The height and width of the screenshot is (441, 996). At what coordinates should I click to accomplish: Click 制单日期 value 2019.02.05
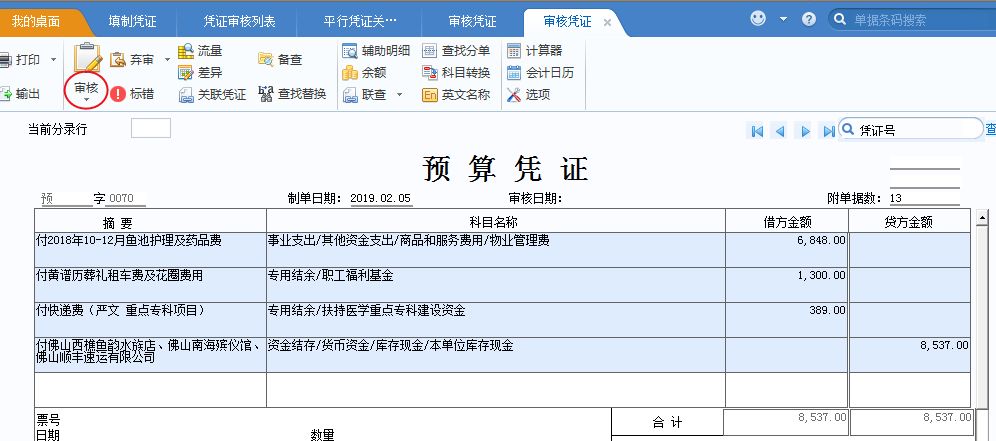(x=381, y=198)
